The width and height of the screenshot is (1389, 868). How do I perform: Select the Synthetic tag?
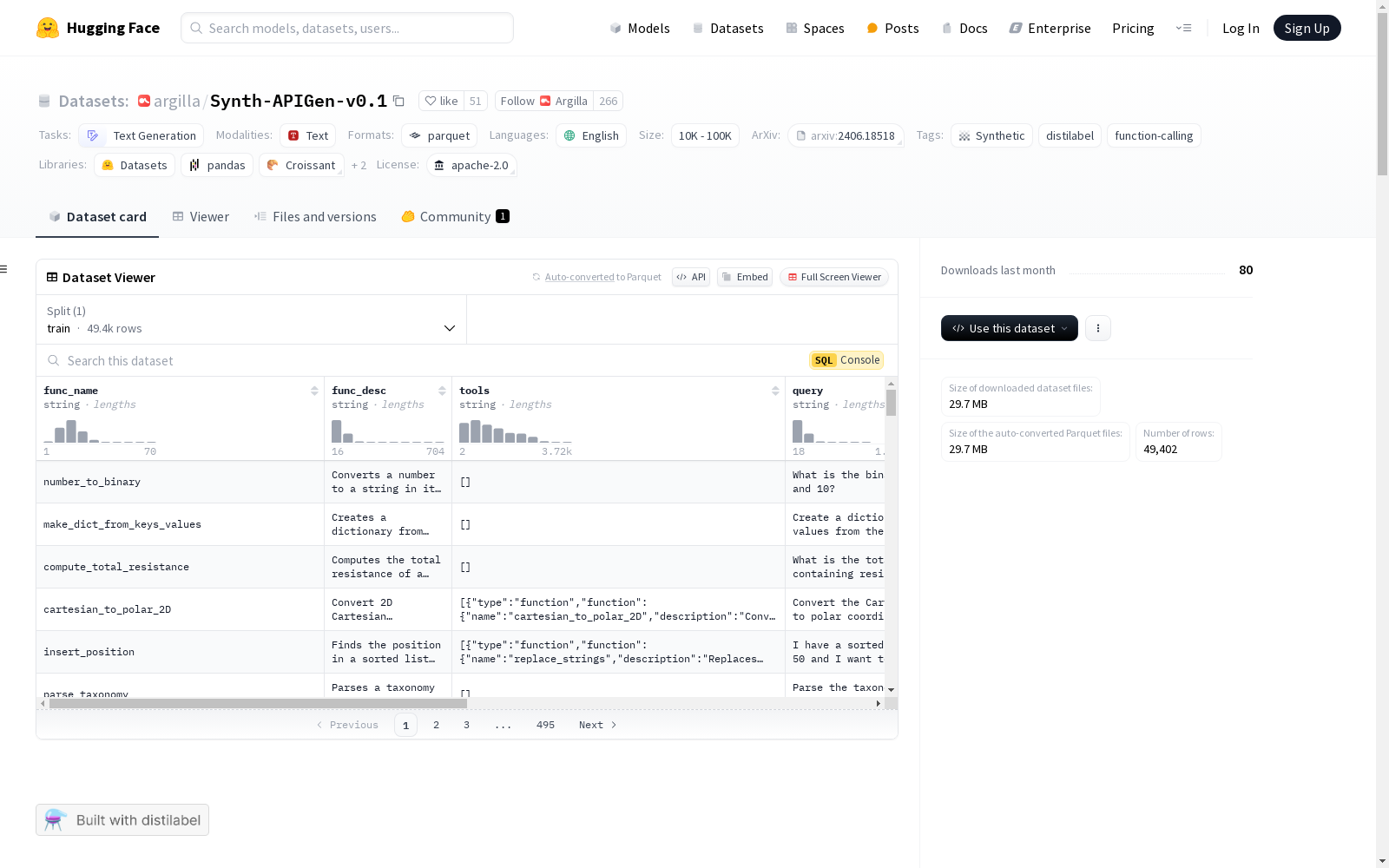[x=991, y=135]
